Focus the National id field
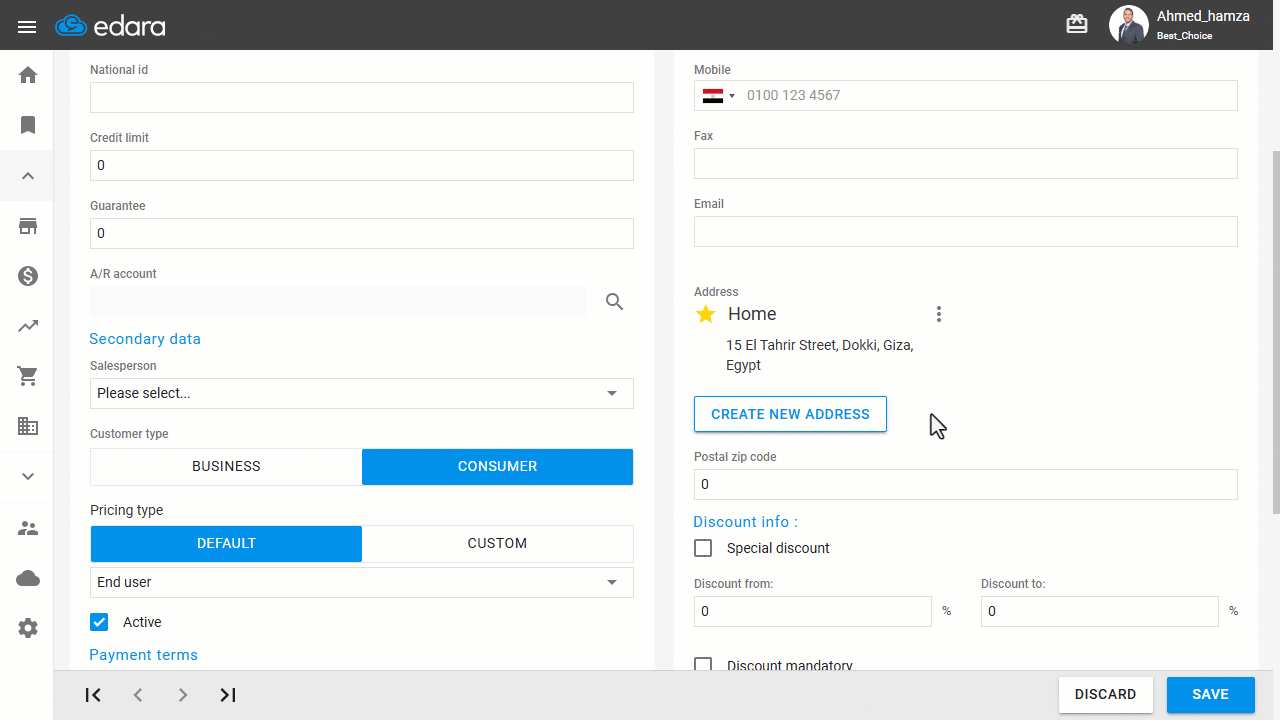 click(x=362, y=97)
